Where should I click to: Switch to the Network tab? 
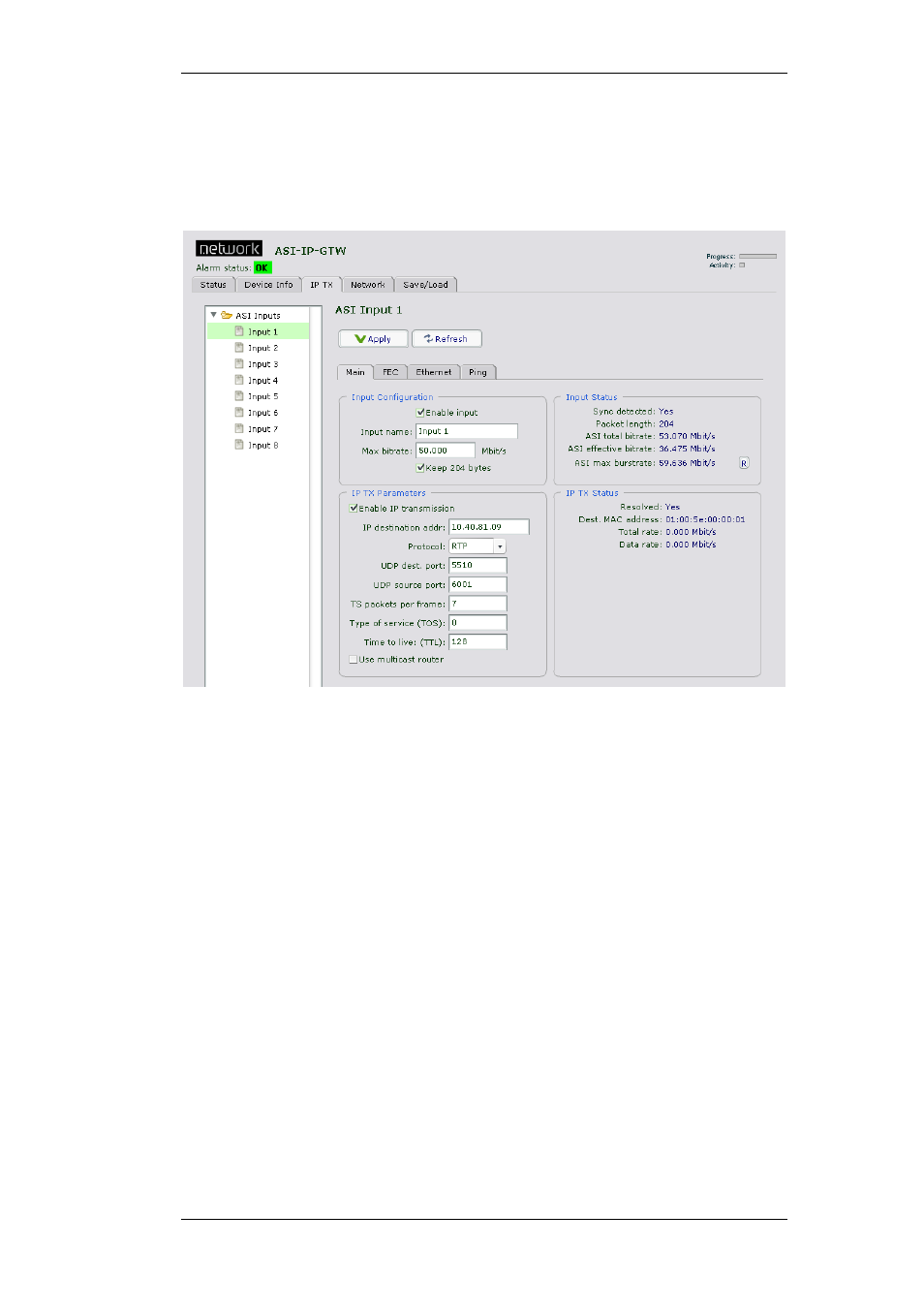point(368,285)
